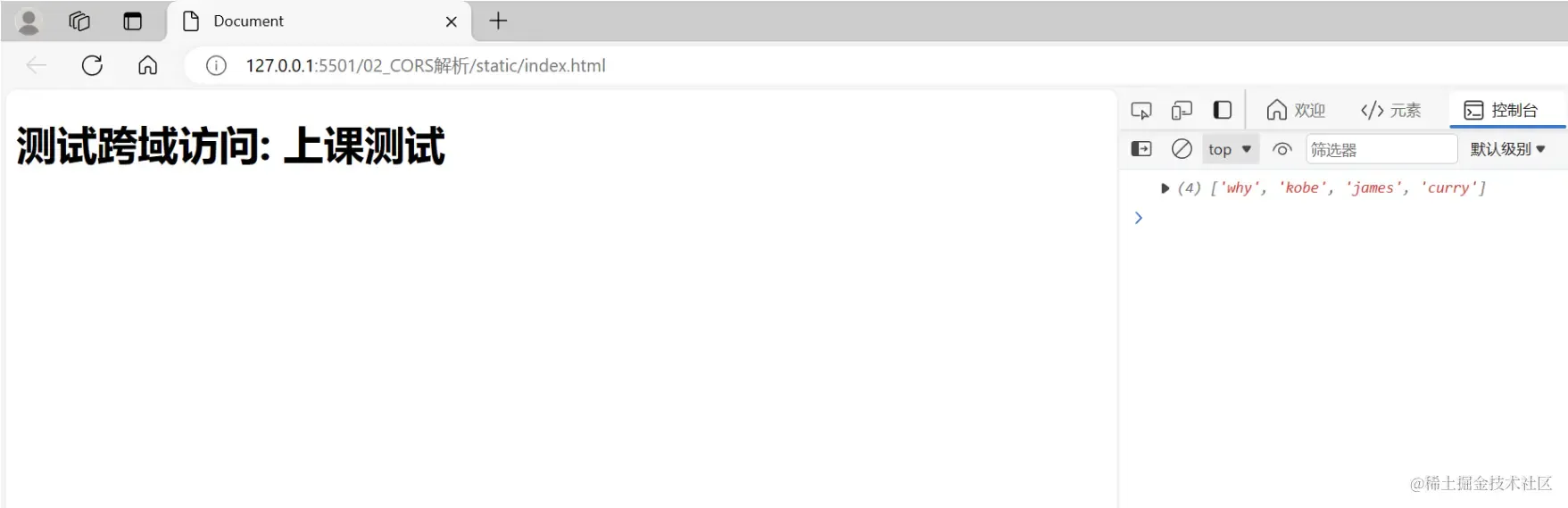Create live expression eye icon
This screenshot has width=1568, height=508.
(x=1282, y=149)
